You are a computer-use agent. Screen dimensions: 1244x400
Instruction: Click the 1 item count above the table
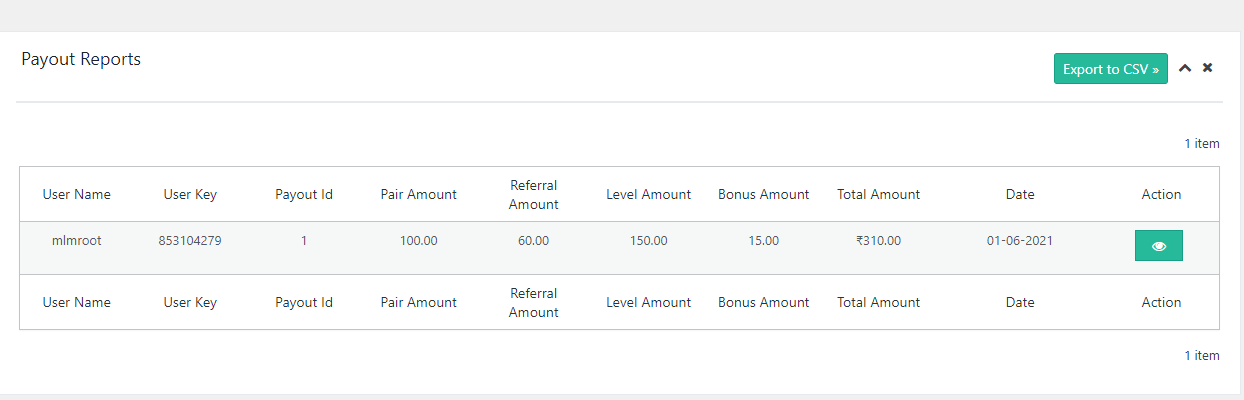tap(1202, 144)
